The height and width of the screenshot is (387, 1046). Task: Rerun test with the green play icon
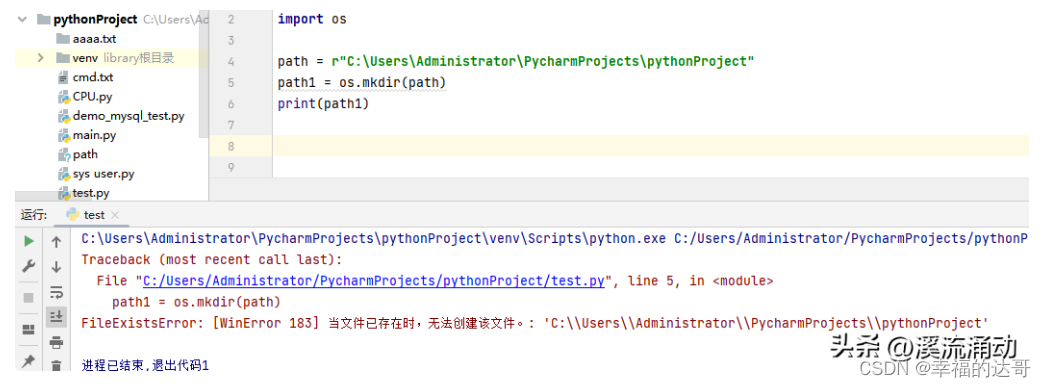pyautogui.click(x=28, y=242)
